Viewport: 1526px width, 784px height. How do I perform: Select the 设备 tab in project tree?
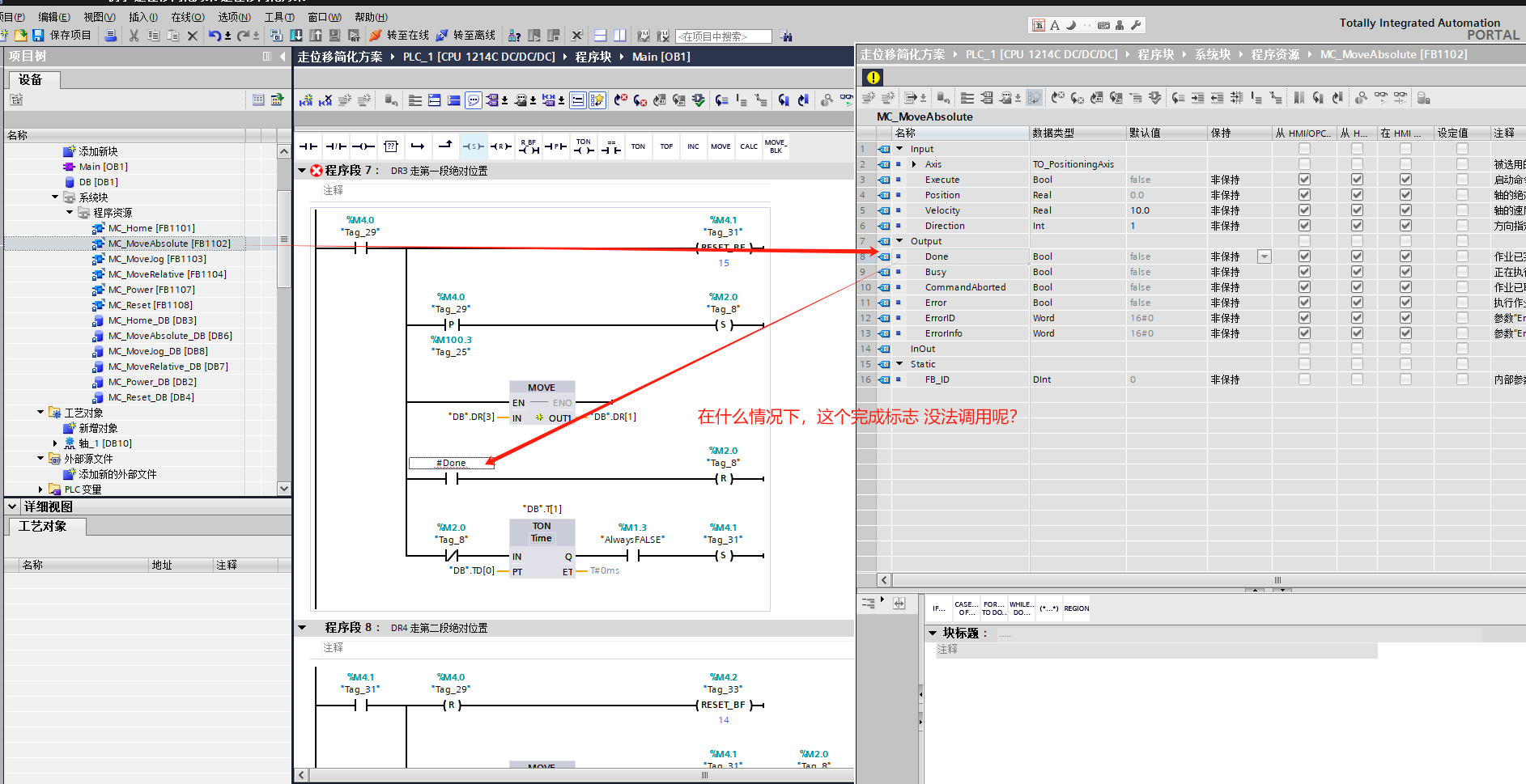(x=31, y=79)
